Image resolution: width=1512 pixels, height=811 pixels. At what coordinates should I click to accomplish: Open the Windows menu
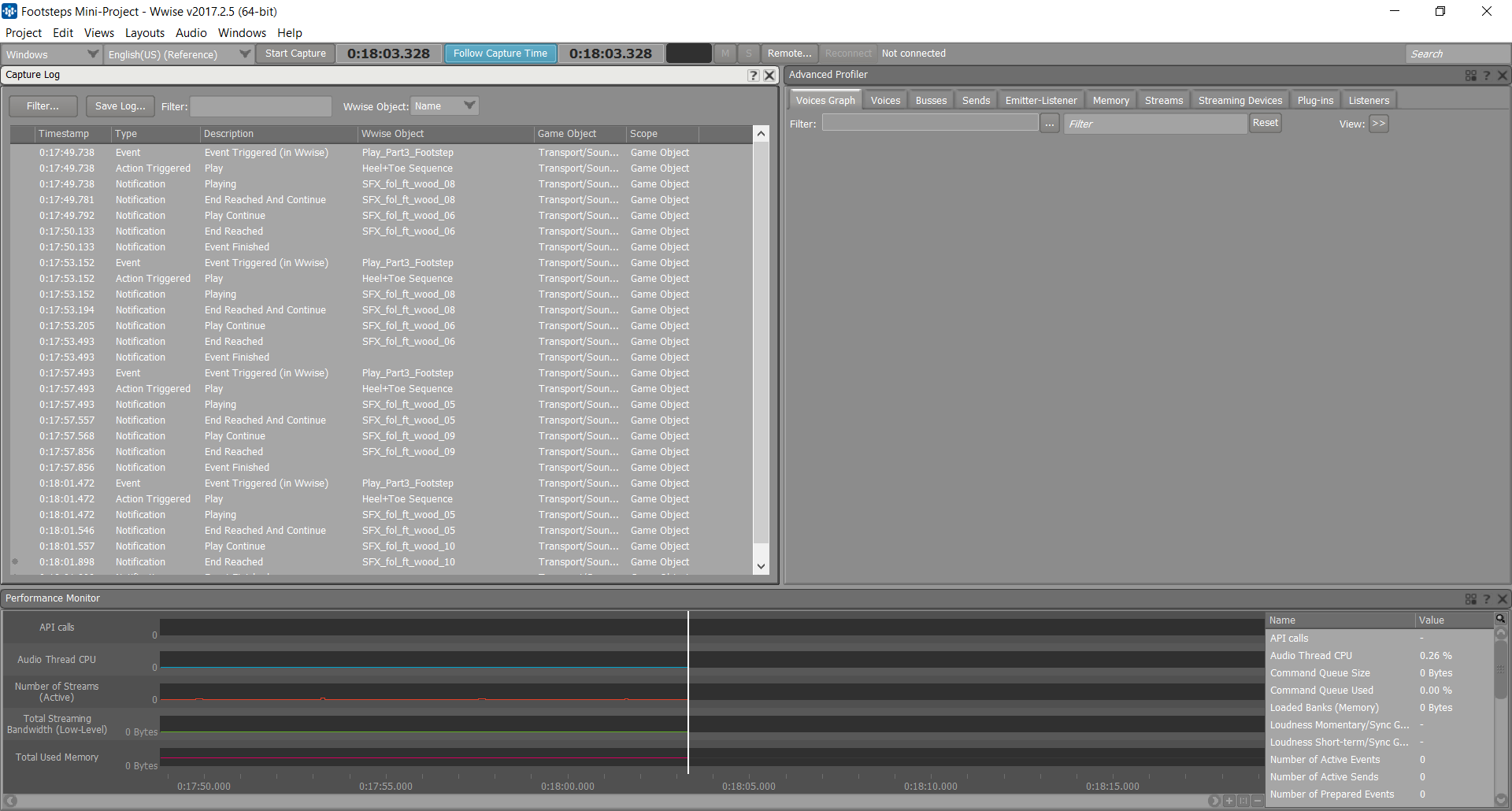click(242, 33)
